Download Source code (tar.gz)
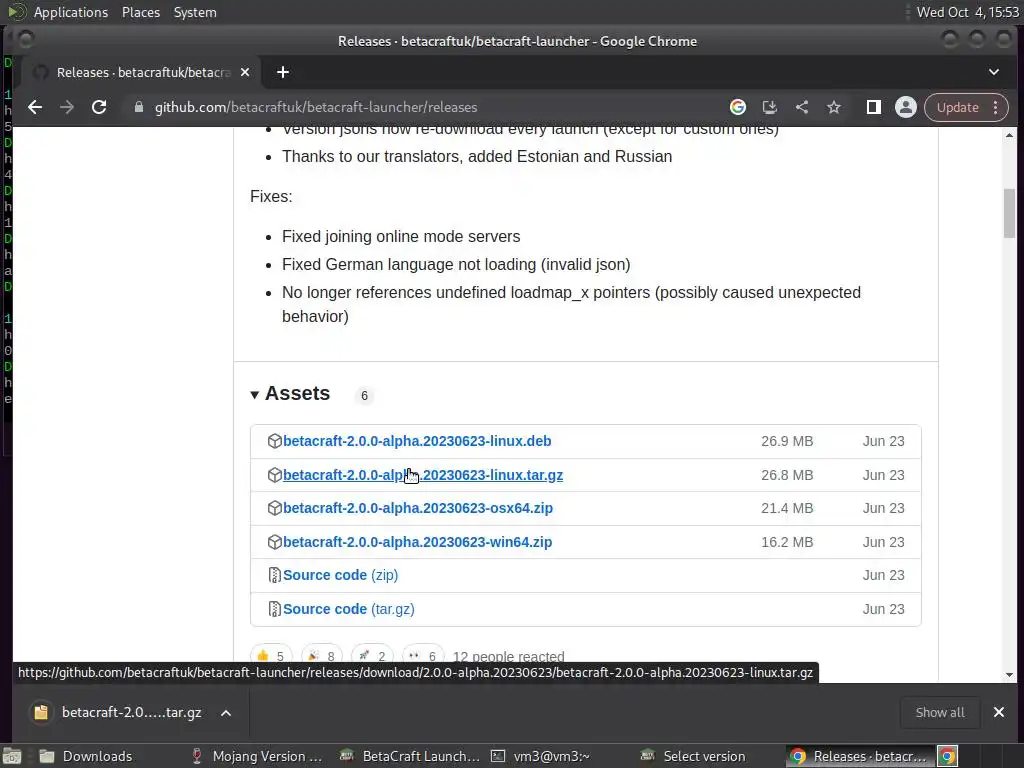The height and width of the screenshot is (768, 1024). pos(349,609)
